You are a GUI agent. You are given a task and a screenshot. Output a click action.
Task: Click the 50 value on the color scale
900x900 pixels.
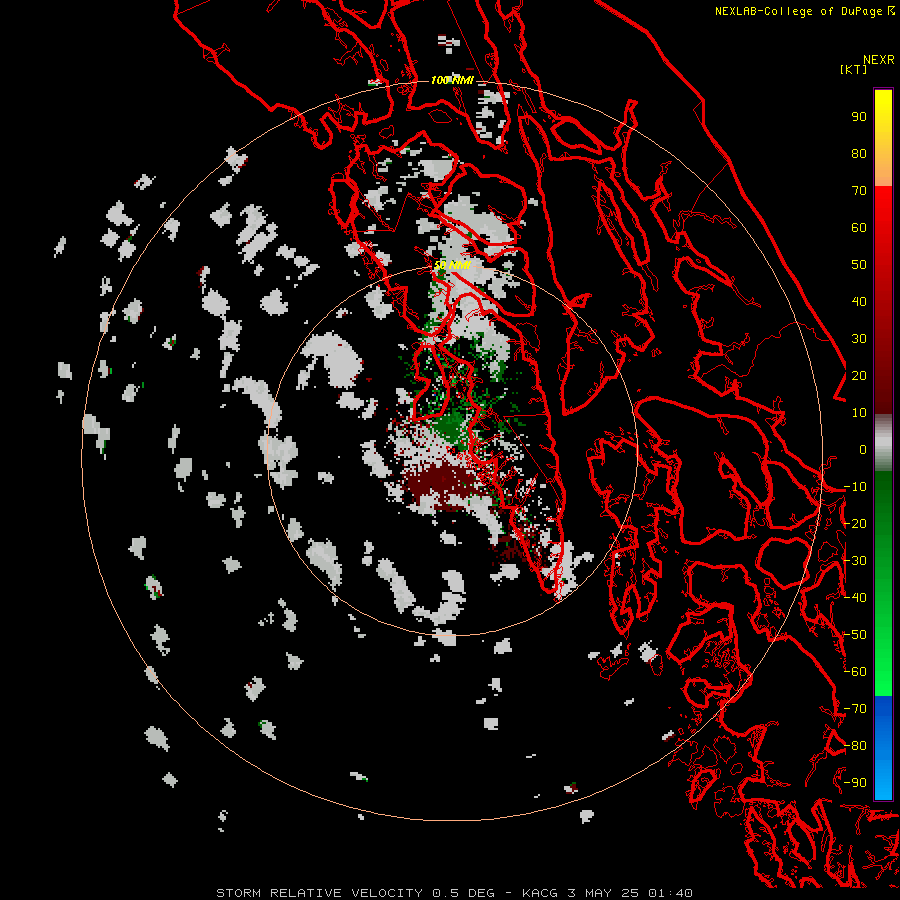click(859, 265)
